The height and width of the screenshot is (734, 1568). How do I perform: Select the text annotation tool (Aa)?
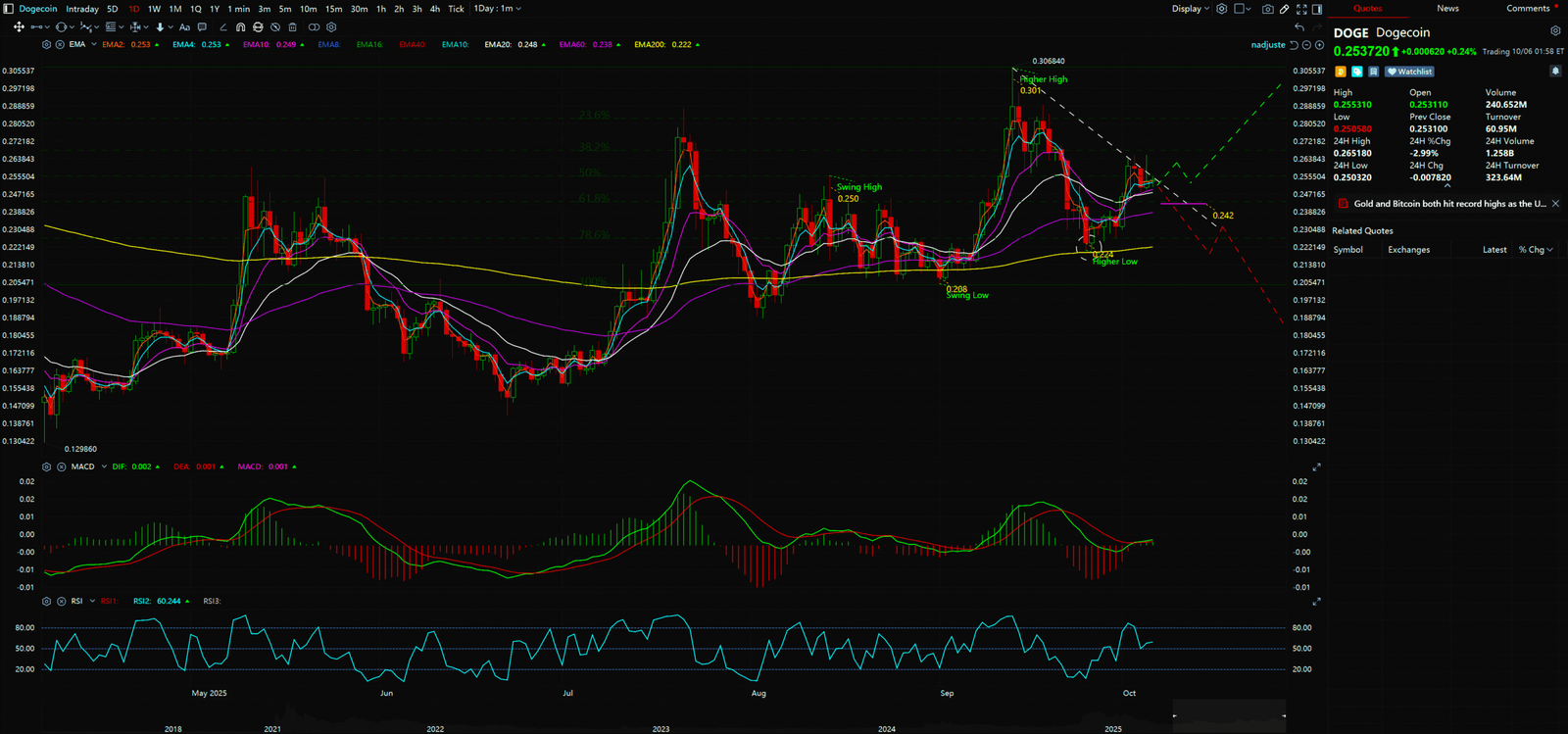point(184,27)
